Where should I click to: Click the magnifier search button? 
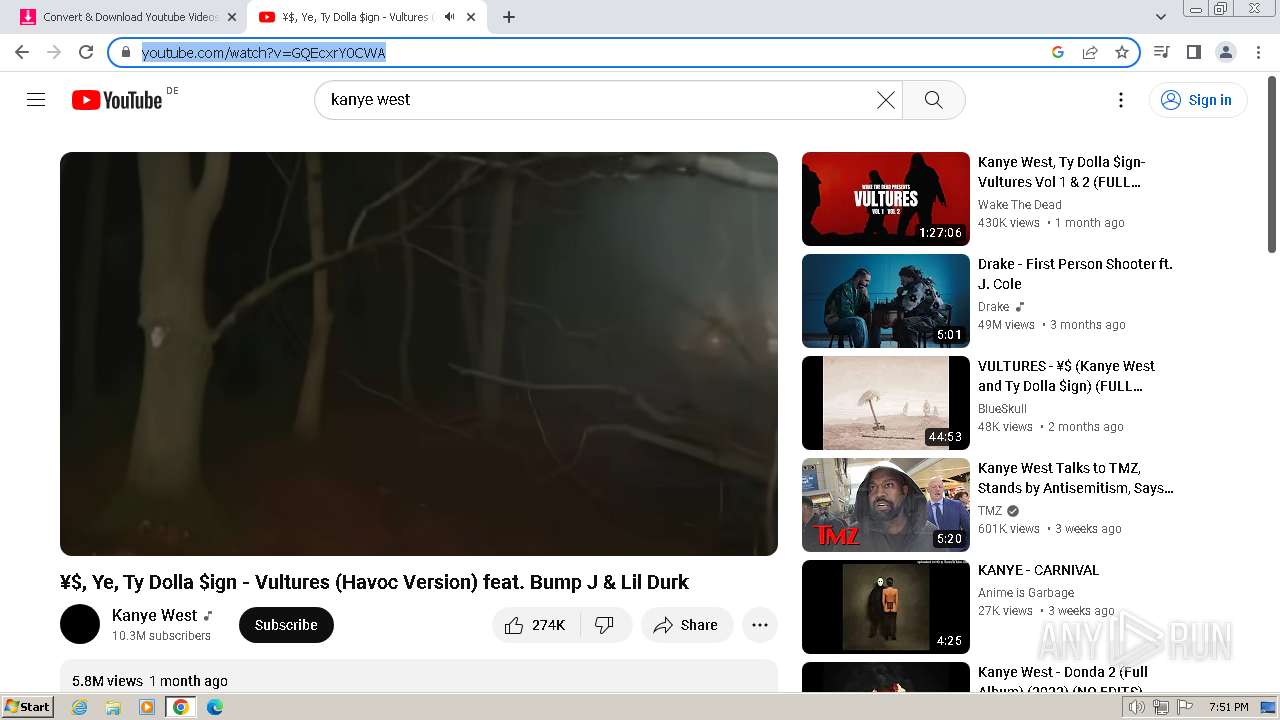[x=934, y=100]
